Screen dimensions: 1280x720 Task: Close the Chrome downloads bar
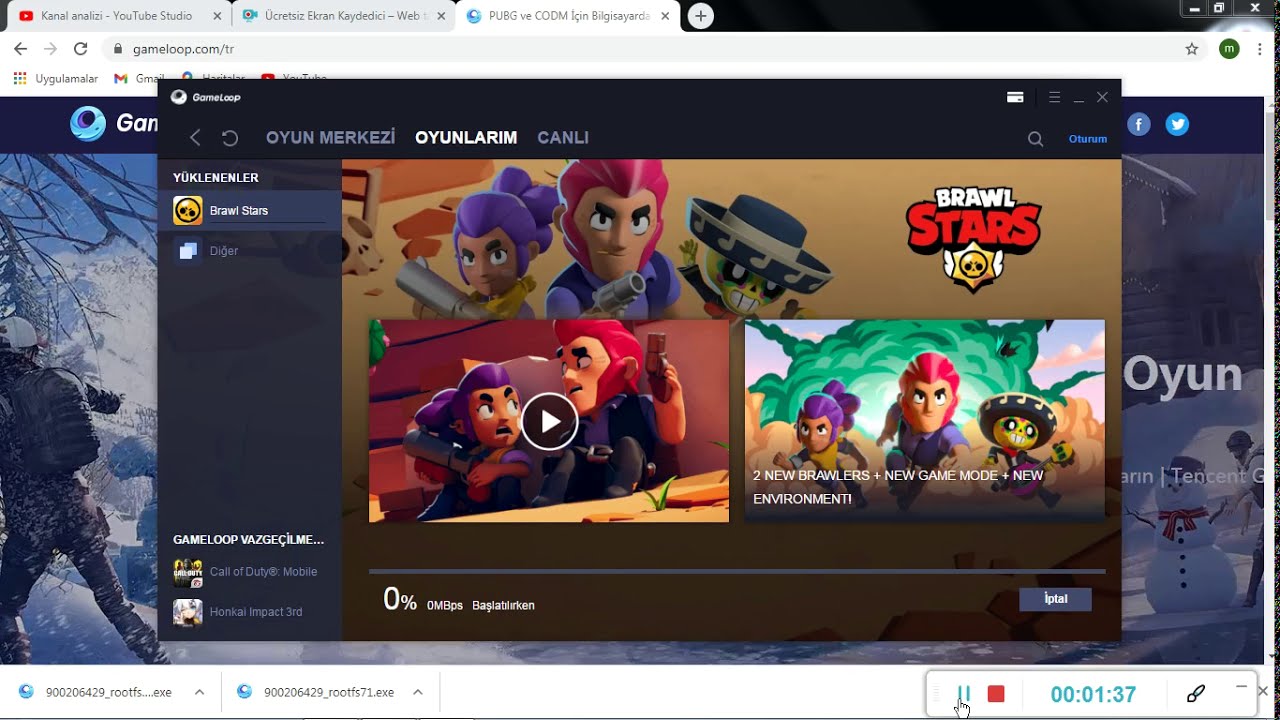coord(1263,691)
